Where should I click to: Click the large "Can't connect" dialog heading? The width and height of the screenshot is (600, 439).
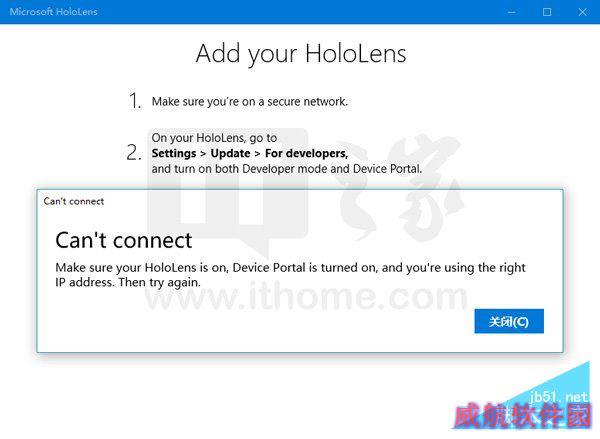(123, 240)
